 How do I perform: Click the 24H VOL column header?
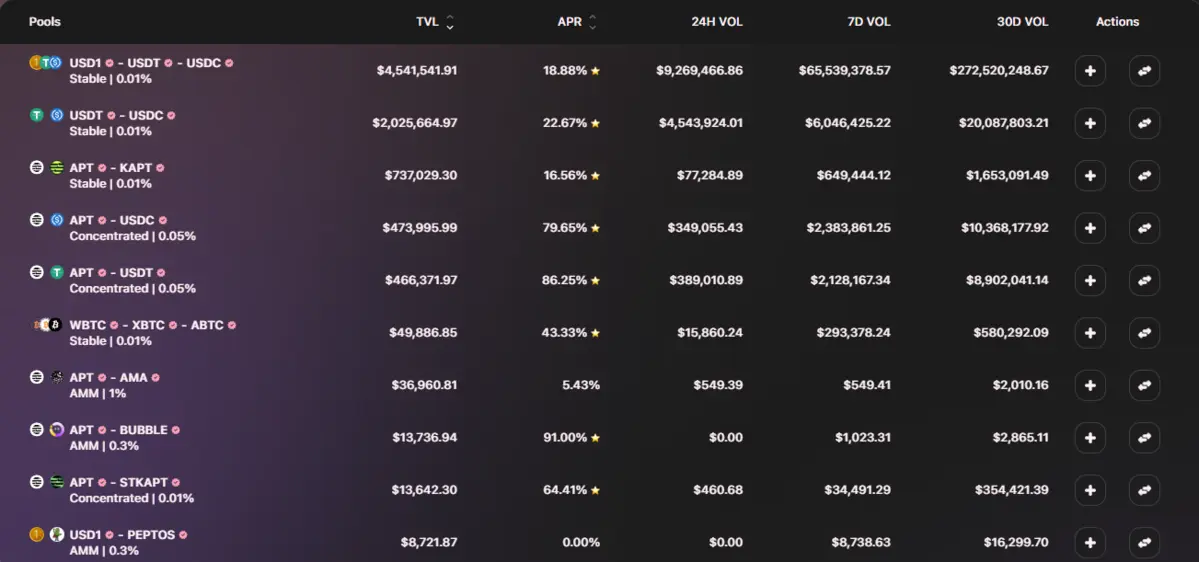[716, 21]
